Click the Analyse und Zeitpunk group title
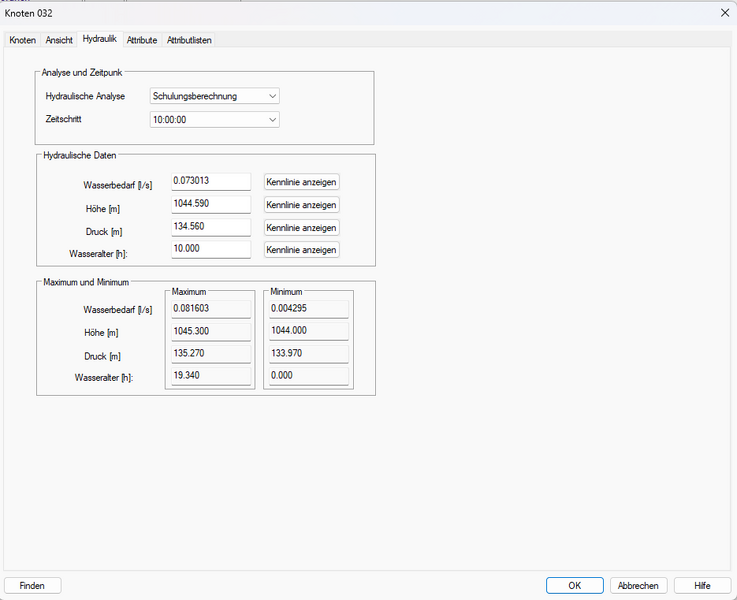The width and height of the screenshot is (737, 600). point(82,73)
